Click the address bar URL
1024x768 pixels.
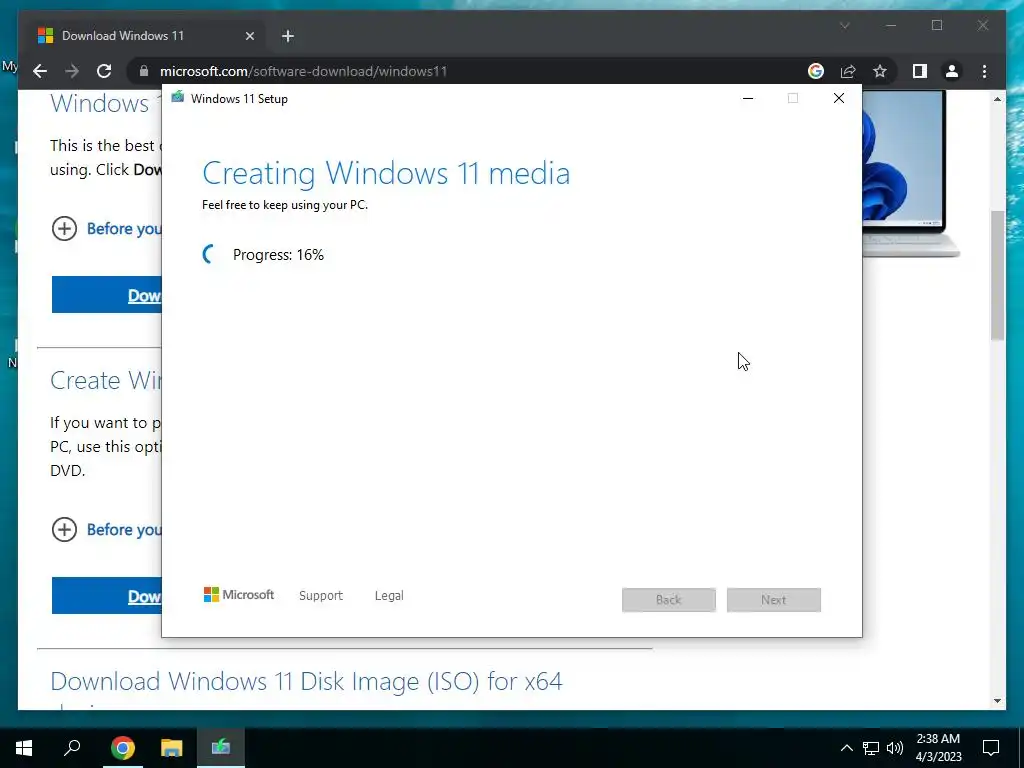click(x=303, y=71)
